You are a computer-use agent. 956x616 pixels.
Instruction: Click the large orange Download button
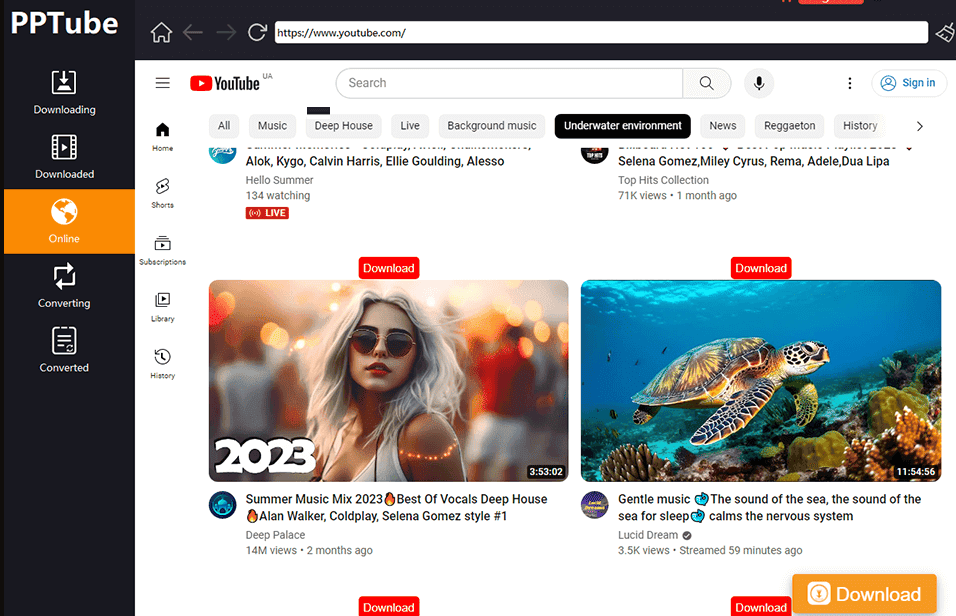pyautogui.click(x=864, y=593)
